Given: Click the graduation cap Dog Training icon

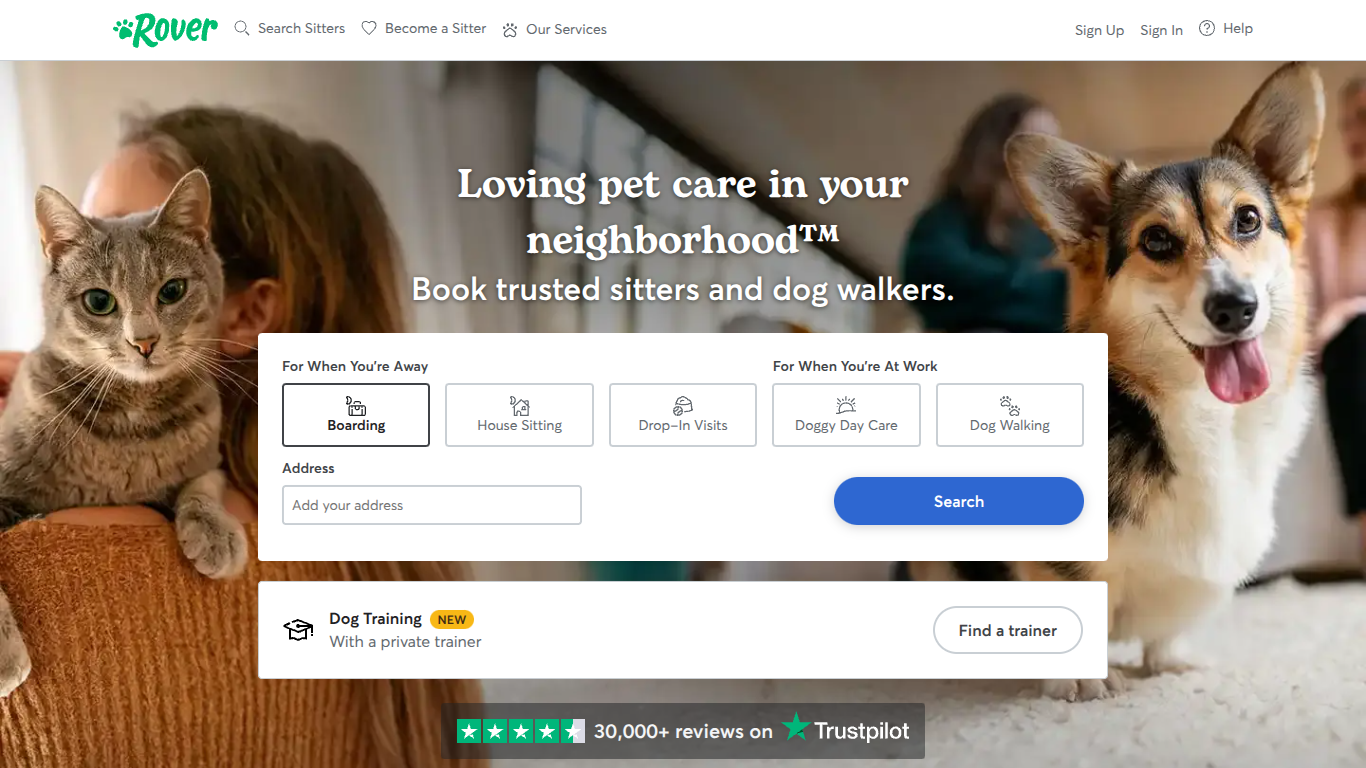Looking at the screenshot, I should (x=298, y=630).
